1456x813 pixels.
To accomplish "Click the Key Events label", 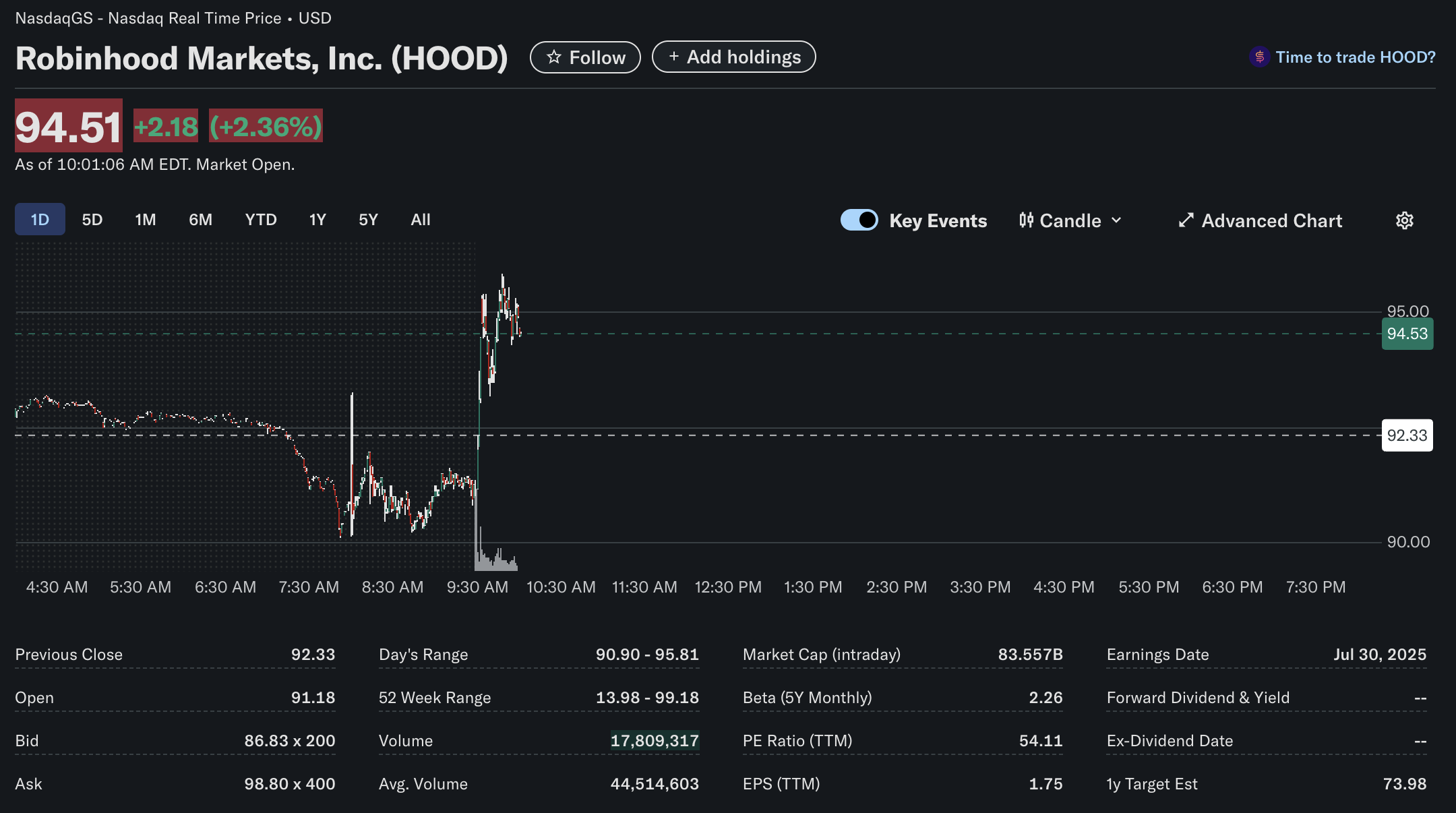I will click(938, 220).
